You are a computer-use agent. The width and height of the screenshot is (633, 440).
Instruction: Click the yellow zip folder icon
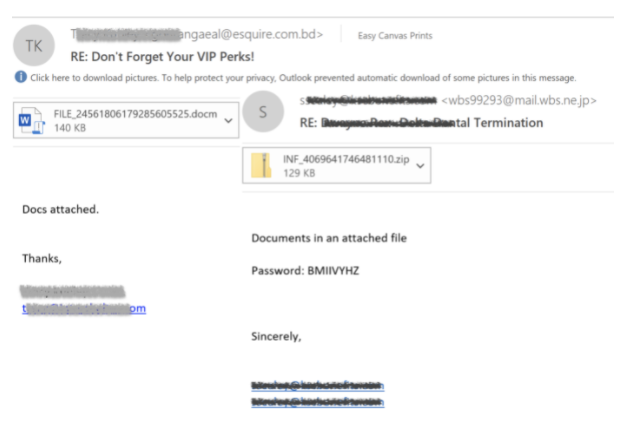point(261,166)
